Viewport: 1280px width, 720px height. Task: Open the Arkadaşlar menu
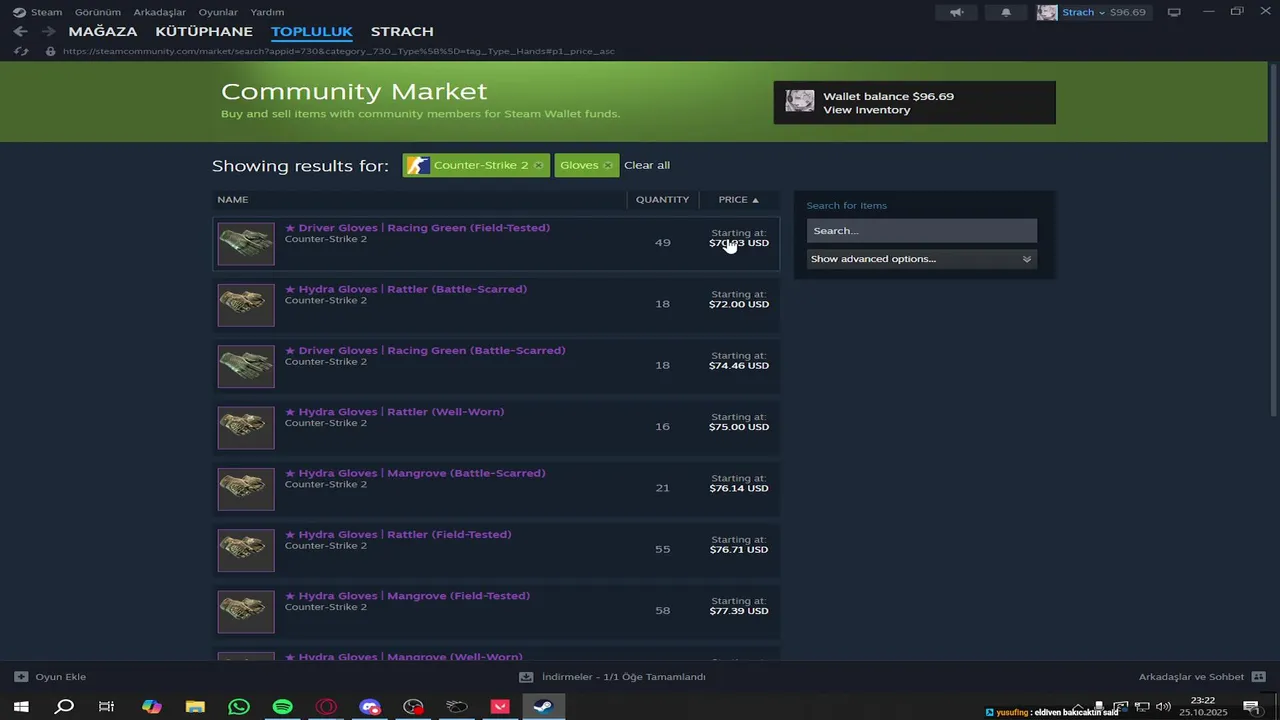(x=160, y=12)
